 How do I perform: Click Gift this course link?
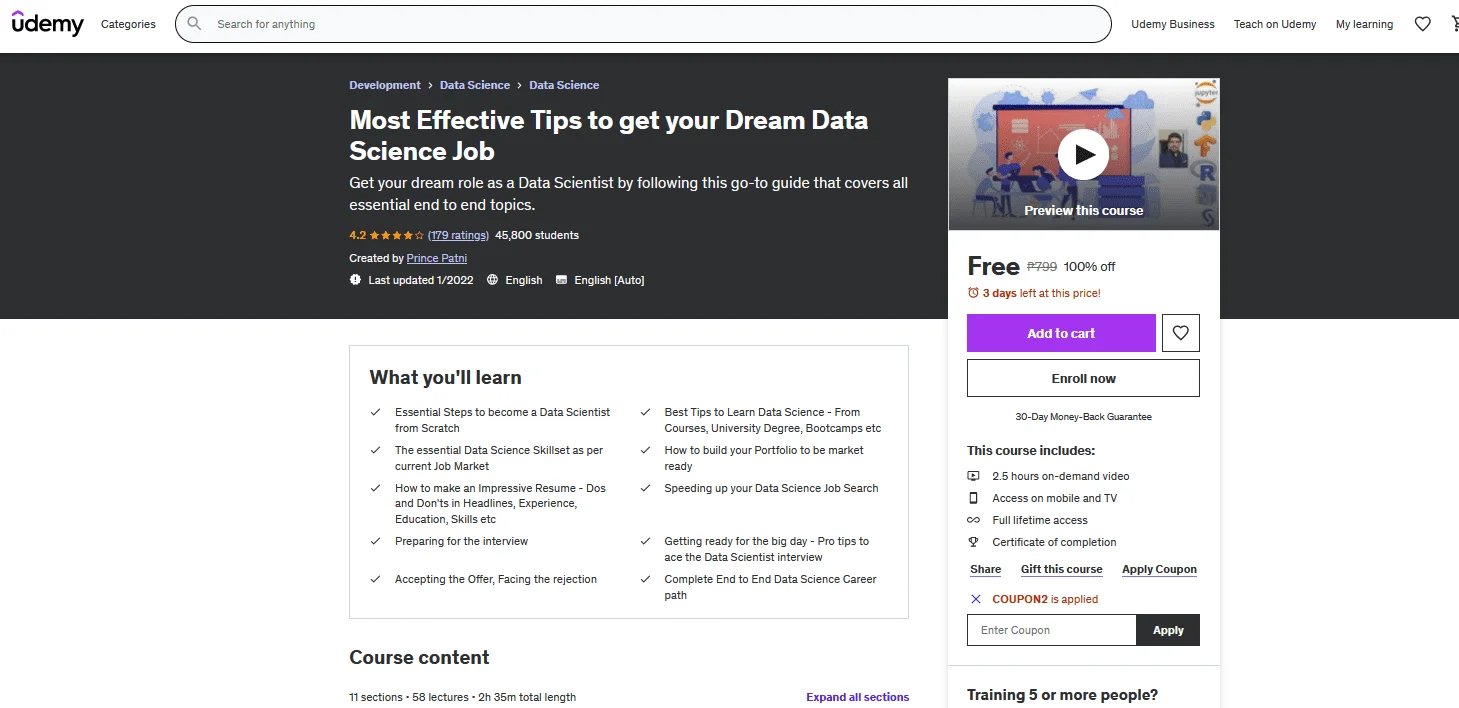pos(1061,569)
